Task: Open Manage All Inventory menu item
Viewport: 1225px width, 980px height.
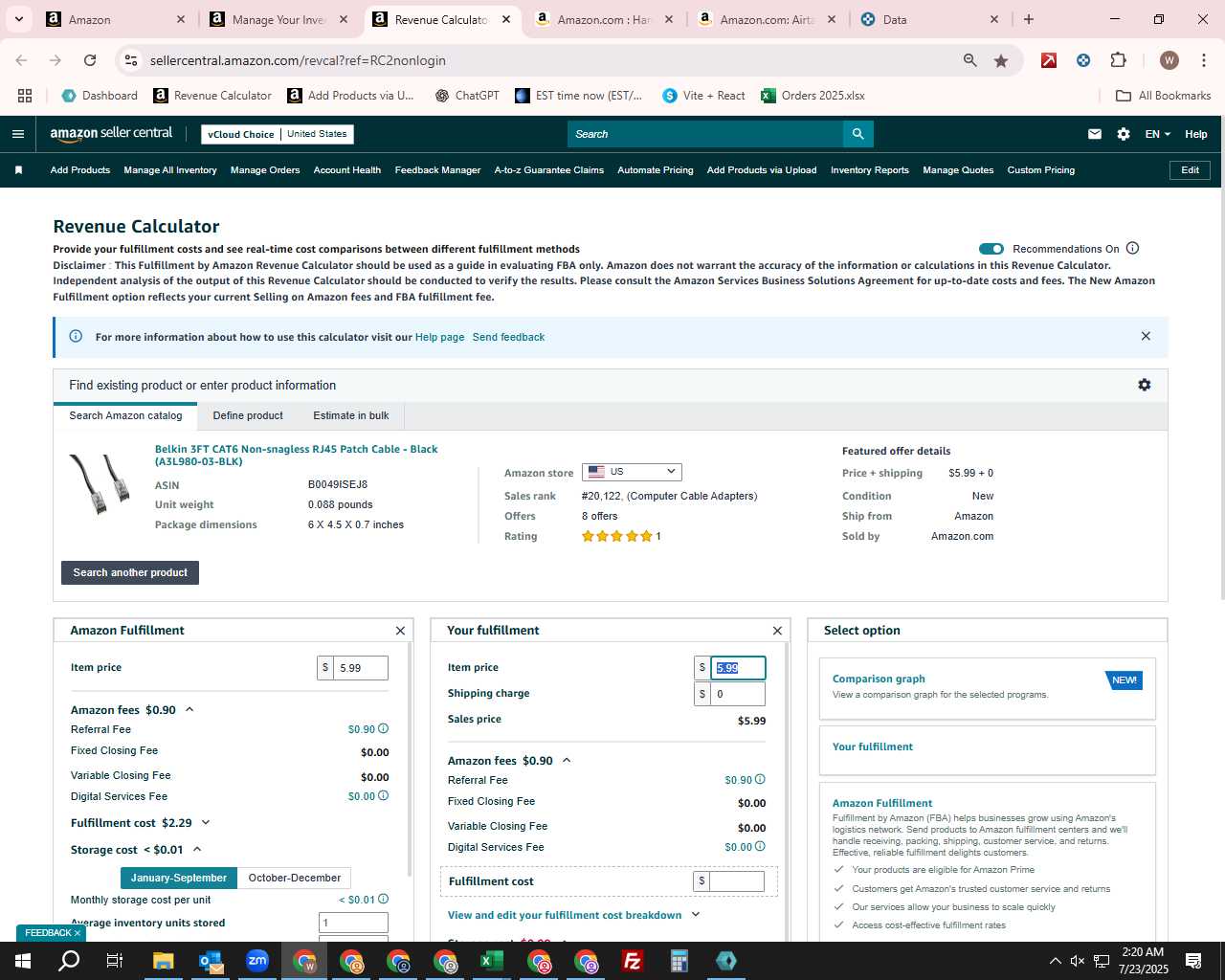Action: (x=170, y=170)
